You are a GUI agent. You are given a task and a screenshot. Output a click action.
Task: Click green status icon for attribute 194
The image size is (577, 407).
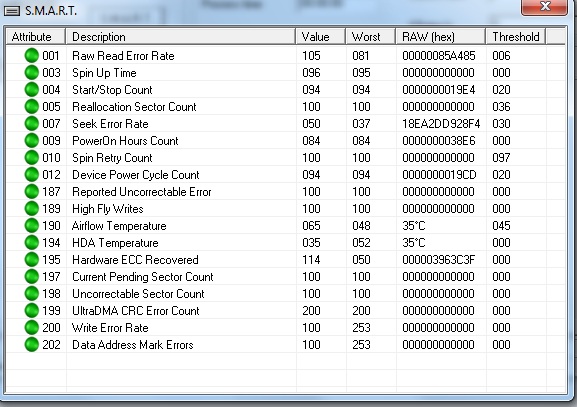coord(32,243)
